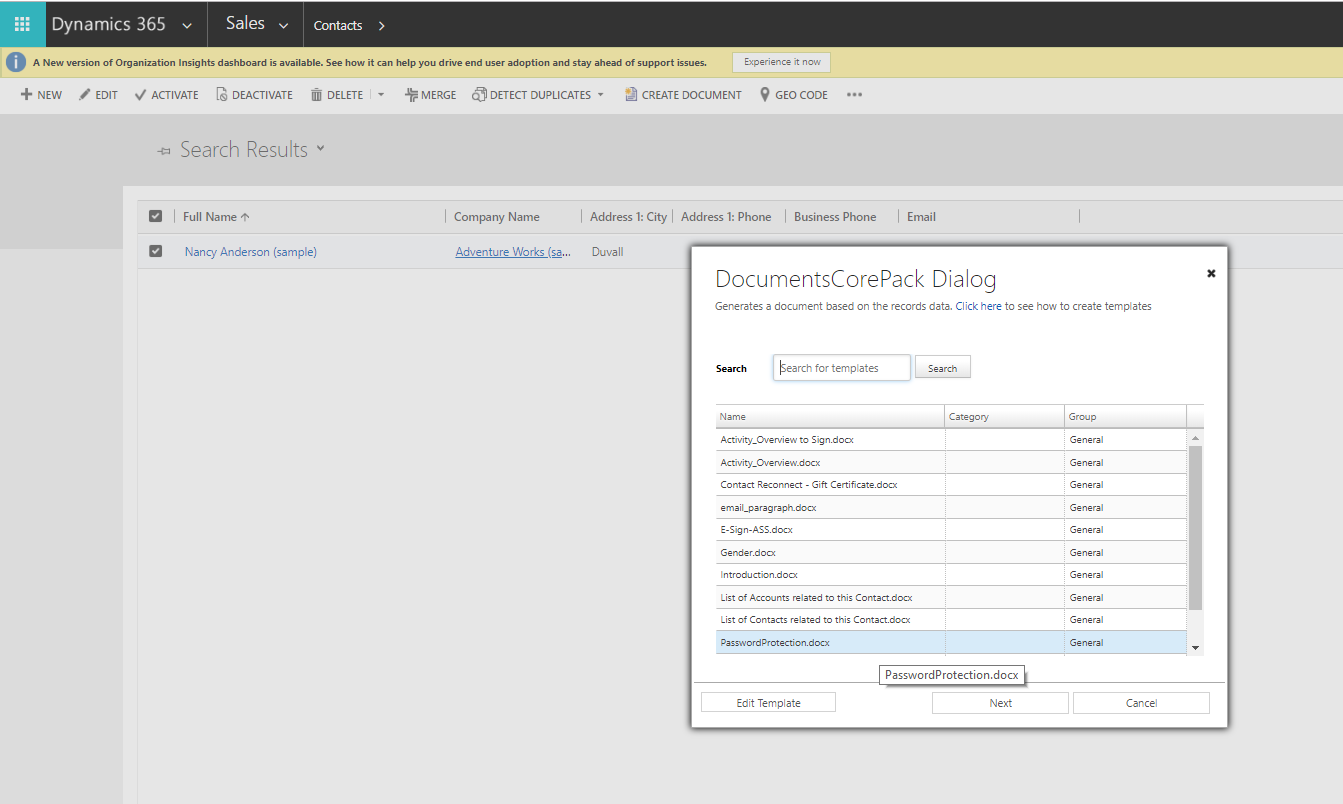Viewport: 1343px width, 804px height.
Task: Click the Dynamics 365 title
Action: (108, 24)
